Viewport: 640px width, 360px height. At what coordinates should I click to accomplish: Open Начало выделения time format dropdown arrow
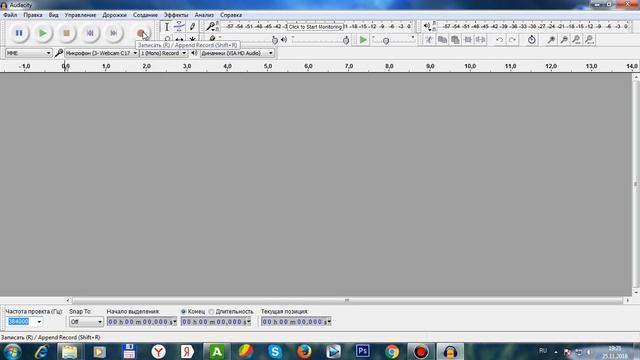pos(175,322)
